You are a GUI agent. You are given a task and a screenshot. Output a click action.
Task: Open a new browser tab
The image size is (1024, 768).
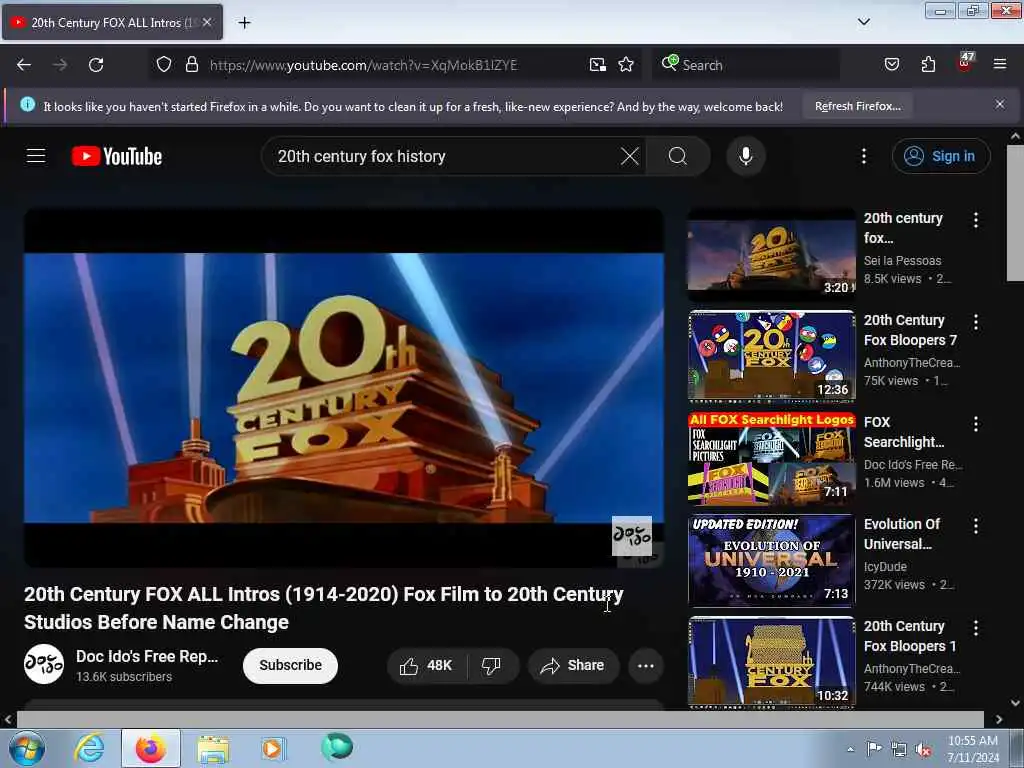click(x=244, y=23)
